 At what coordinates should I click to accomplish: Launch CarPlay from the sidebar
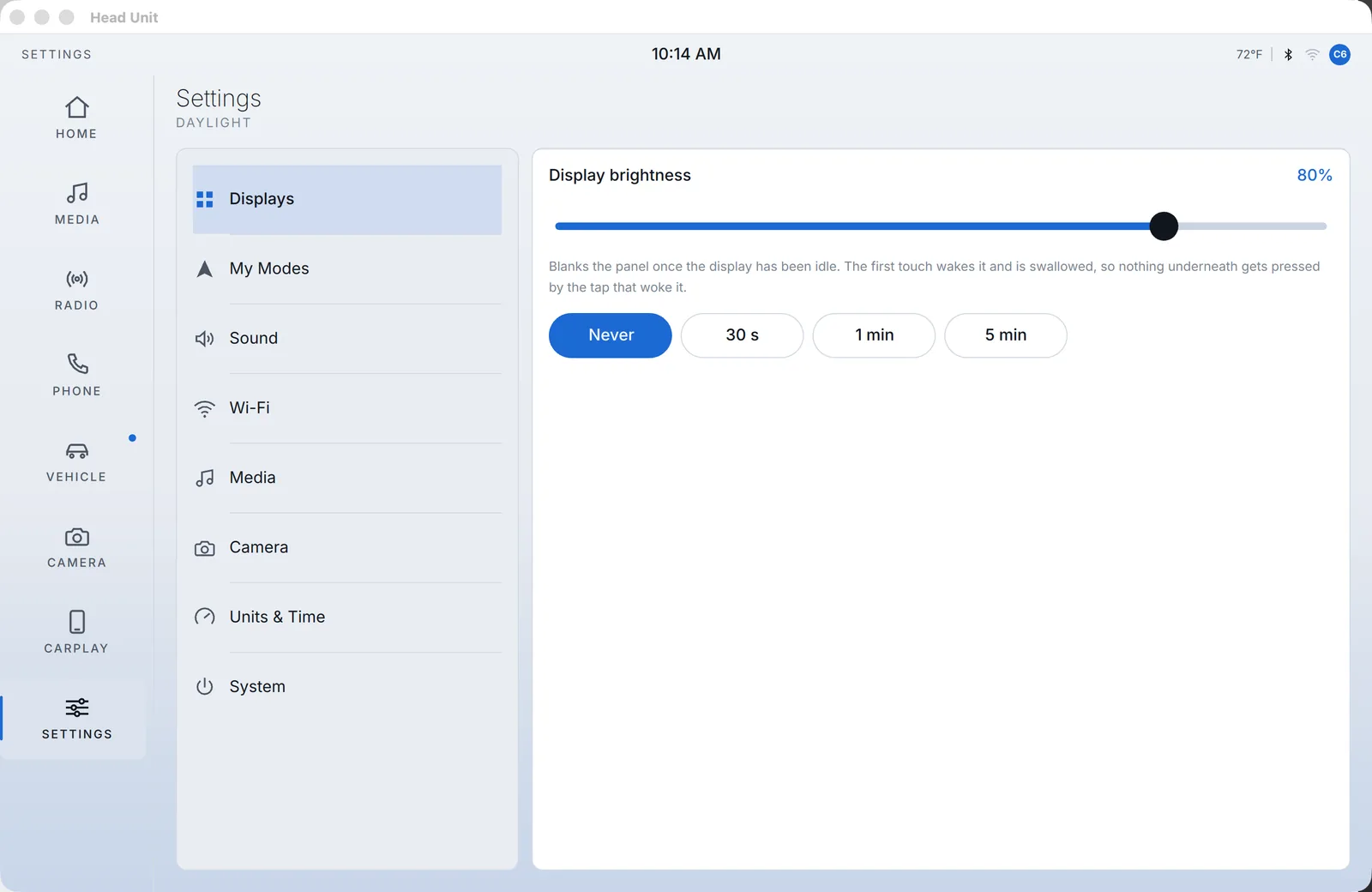pyautogui.click(x=76, y=633)
